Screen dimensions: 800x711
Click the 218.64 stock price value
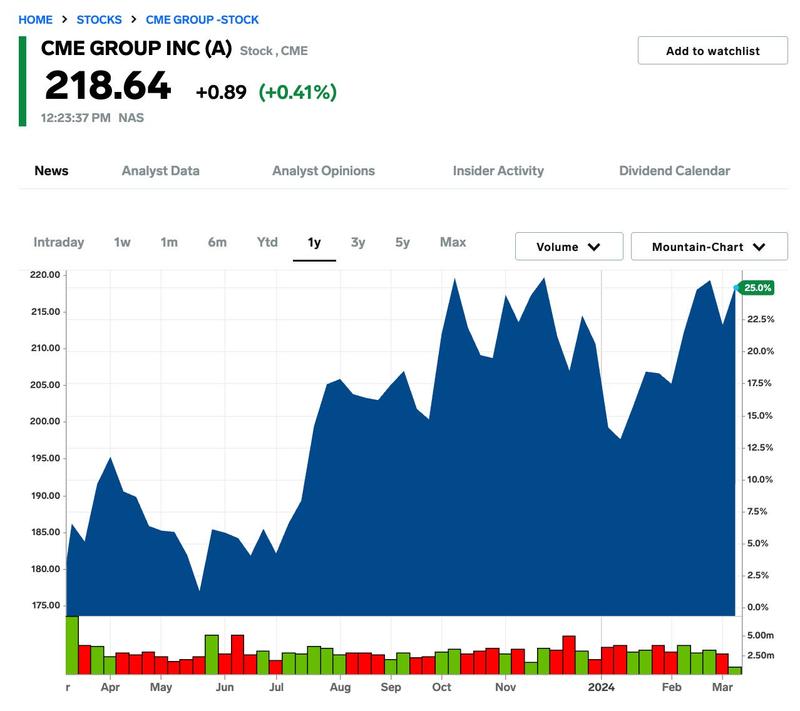point(108,85)
